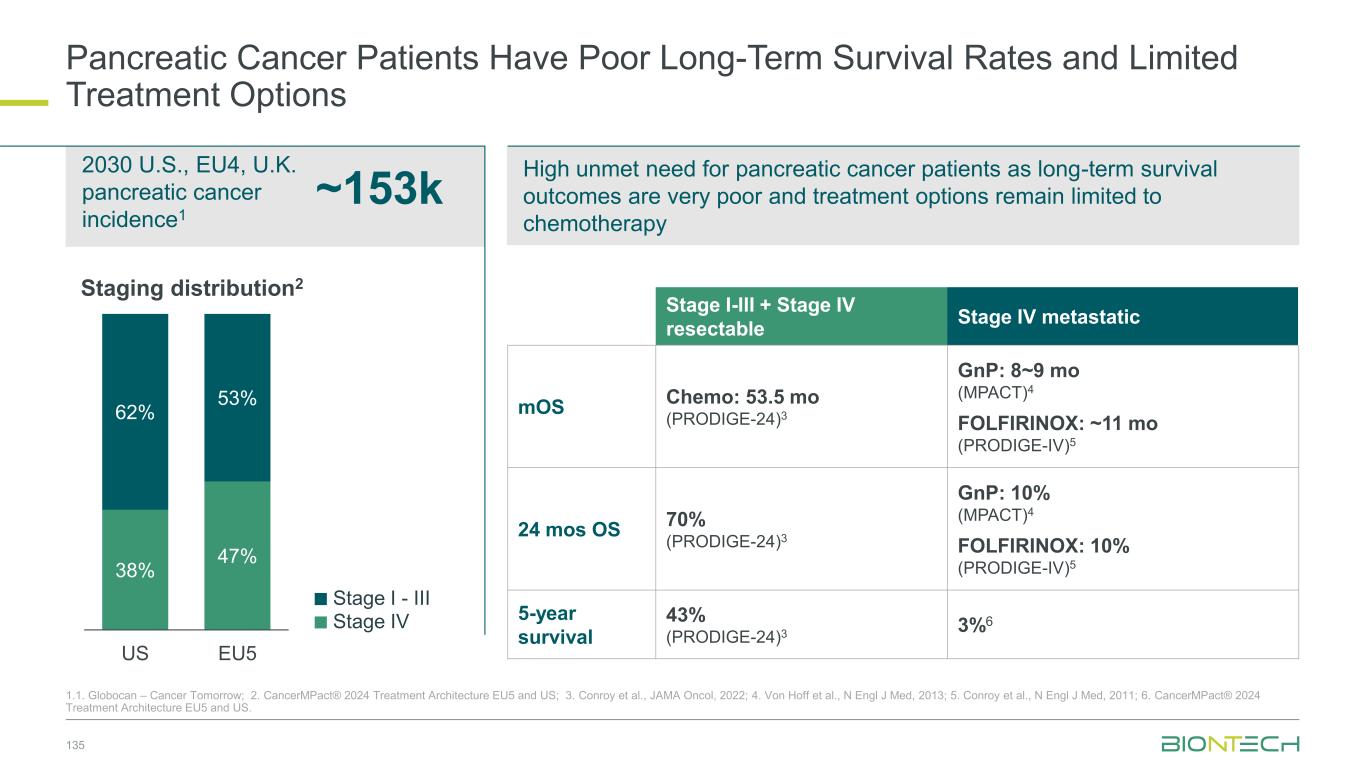Image resolution: width=1365 pixels, height=768 pixels.
Task: Click the EU5 axis label
Action: click(237, 654)
